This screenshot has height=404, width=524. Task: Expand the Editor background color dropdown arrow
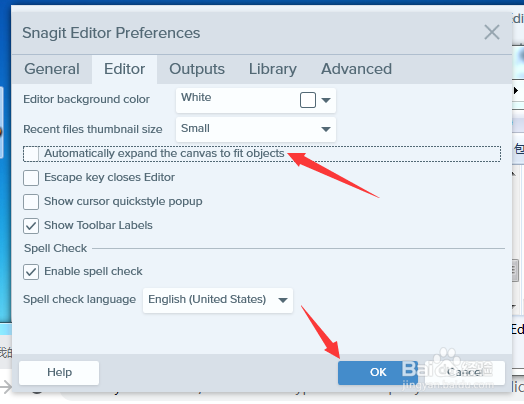pyautogui.click(x=326, y=100)
